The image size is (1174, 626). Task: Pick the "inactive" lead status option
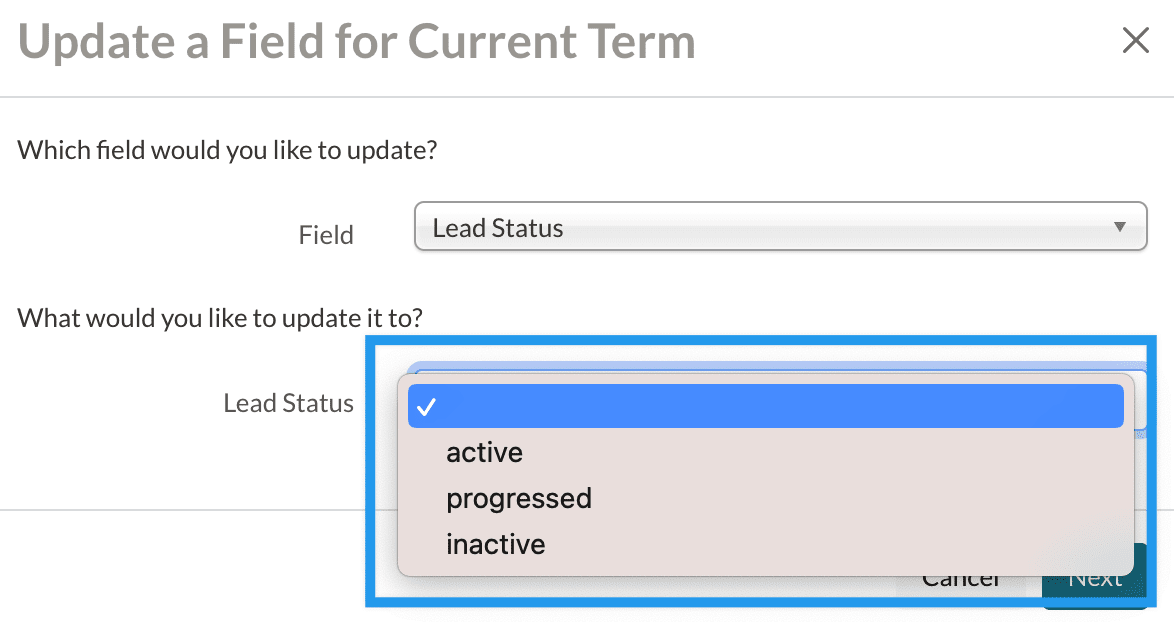point(495,545)
